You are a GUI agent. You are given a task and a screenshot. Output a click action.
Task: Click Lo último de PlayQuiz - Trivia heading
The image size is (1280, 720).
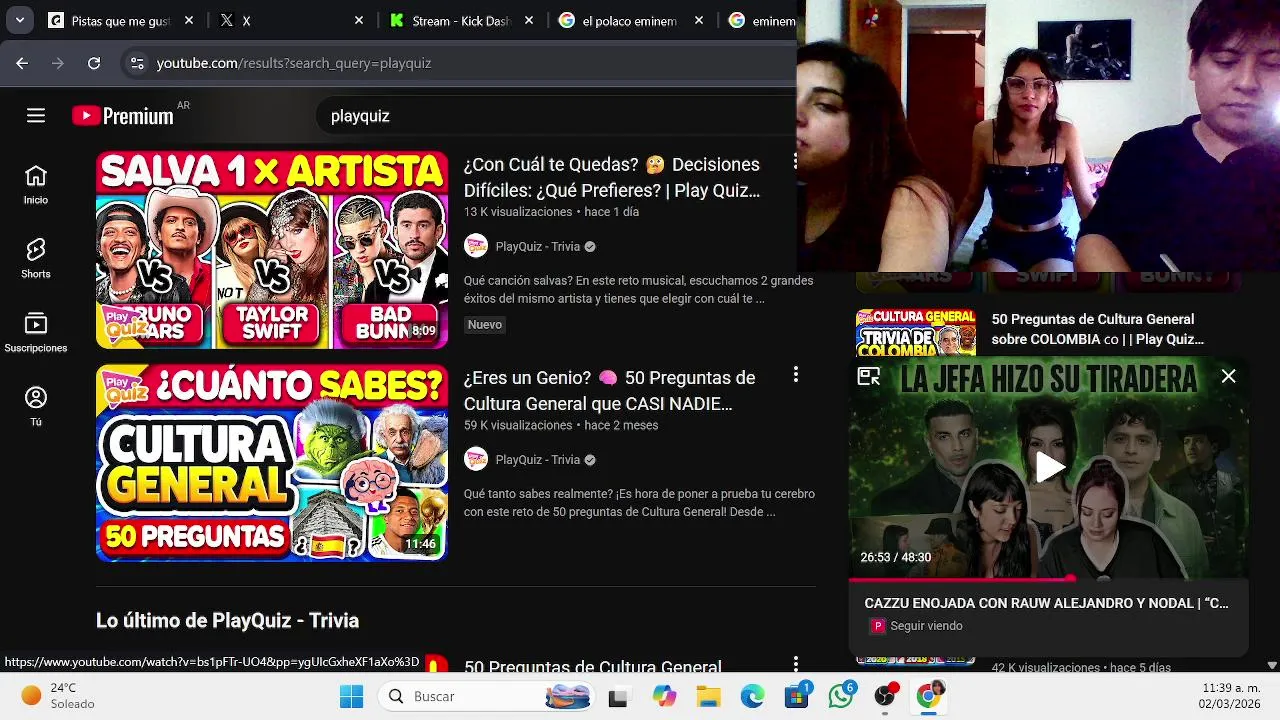pos(227,620)
